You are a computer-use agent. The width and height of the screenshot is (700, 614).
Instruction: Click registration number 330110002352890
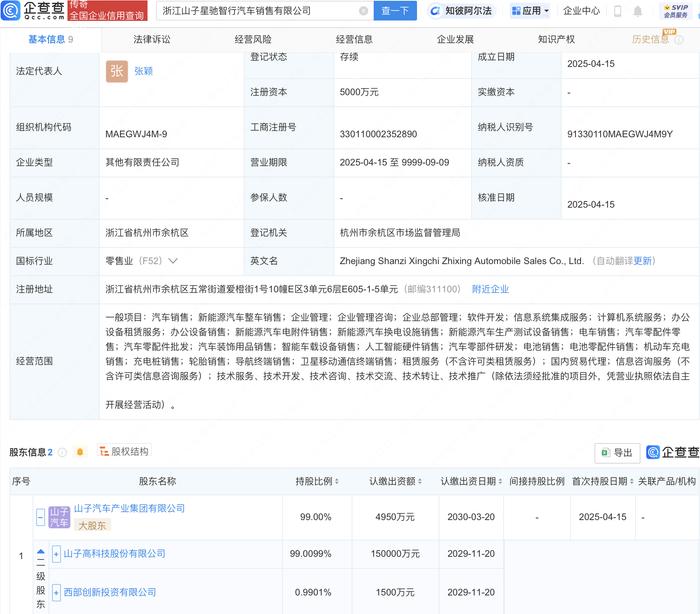pyautogui.click(x=378, y=134)
